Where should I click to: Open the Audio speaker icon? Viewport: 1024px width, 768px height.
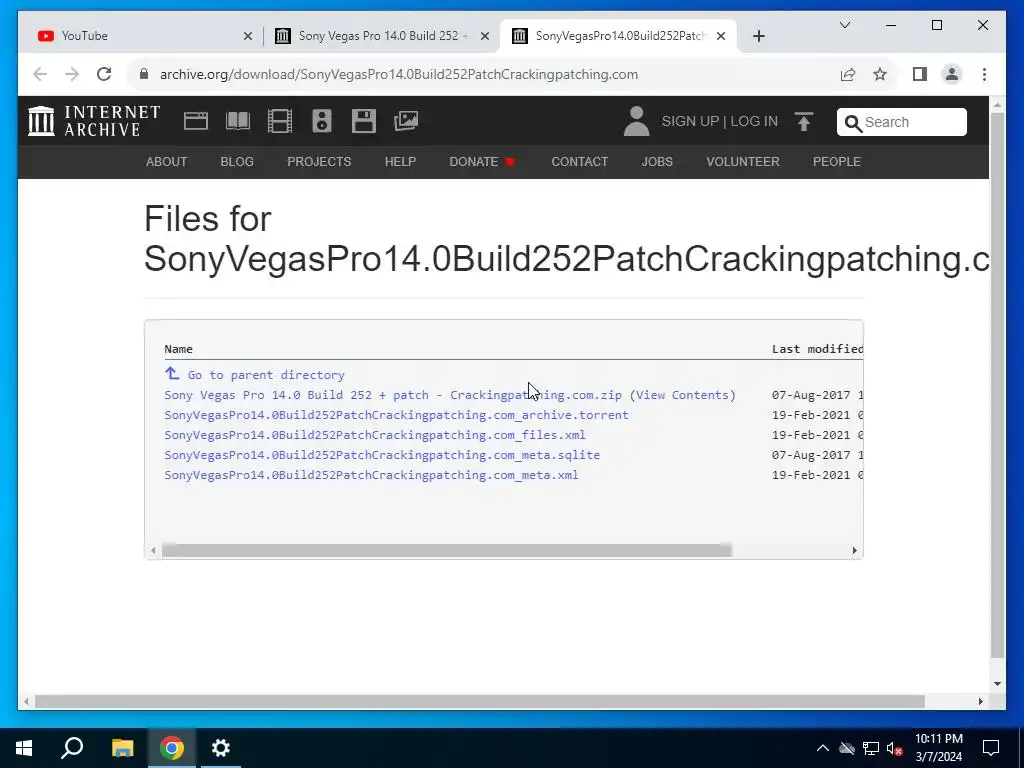322,121
